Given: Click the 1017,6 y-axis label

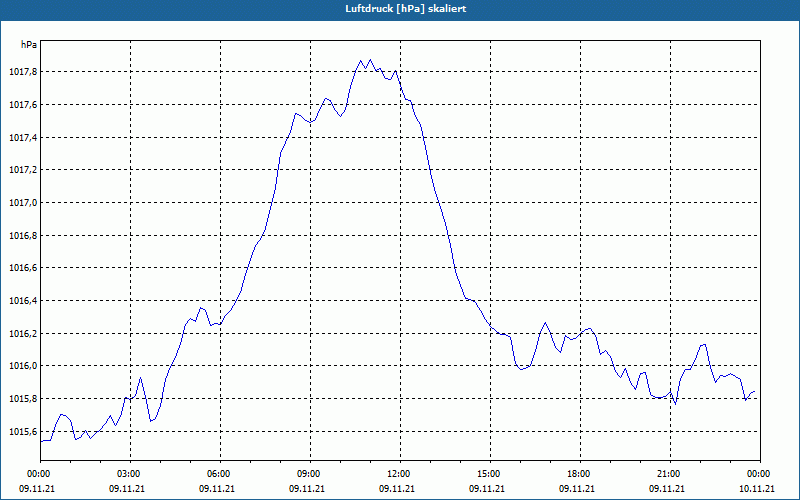Looking at the screenshot, I should click(23, 105).
